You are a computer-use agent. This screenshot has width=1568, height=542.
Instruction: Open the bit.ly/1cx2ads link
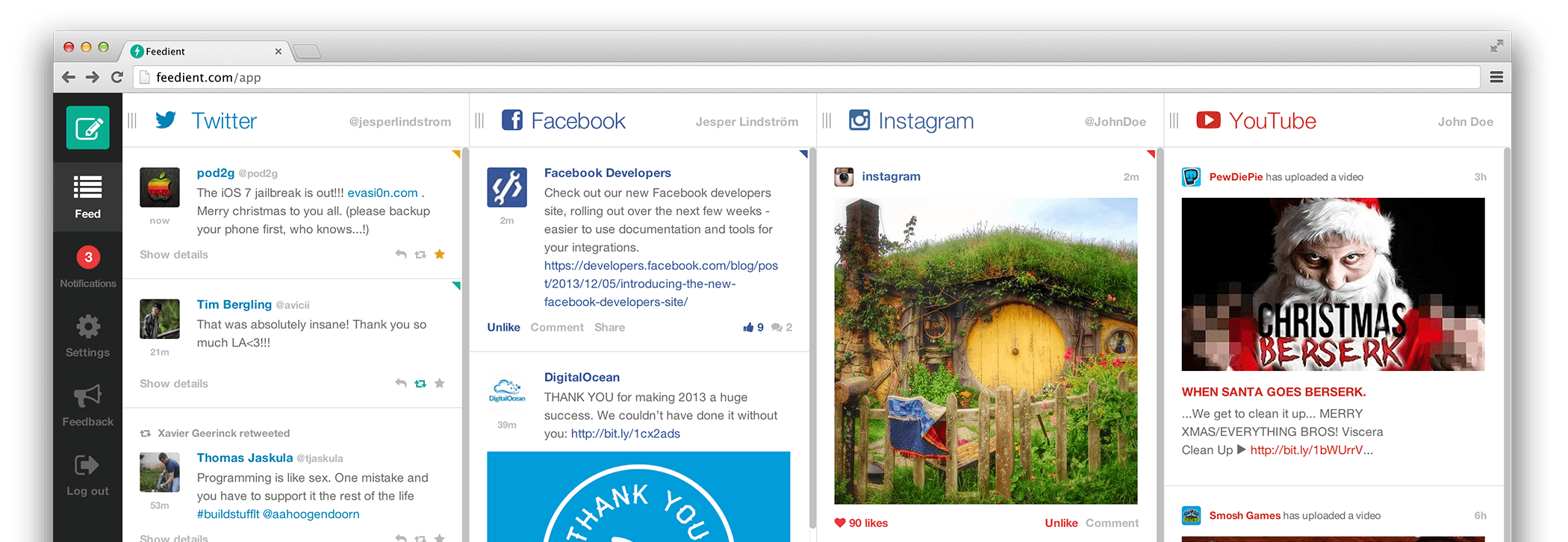pyautogui.click(x=626, y=434)
